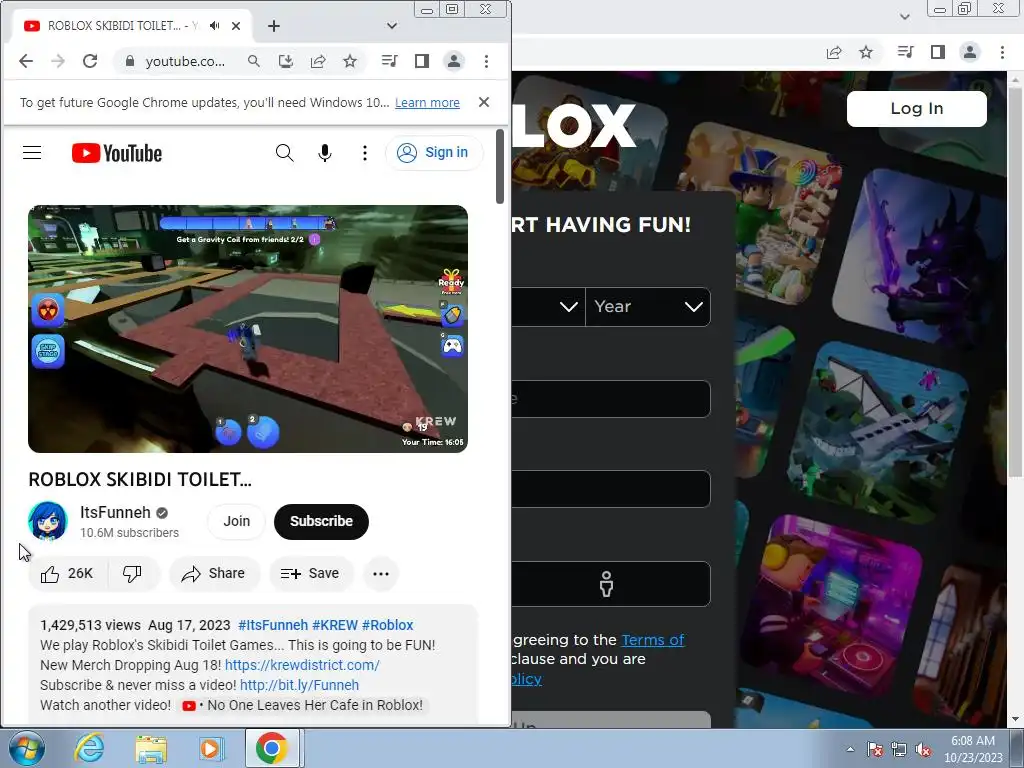1024x768 pixels.
Task: Sign in to YouTube
Action: click(434, 153)
